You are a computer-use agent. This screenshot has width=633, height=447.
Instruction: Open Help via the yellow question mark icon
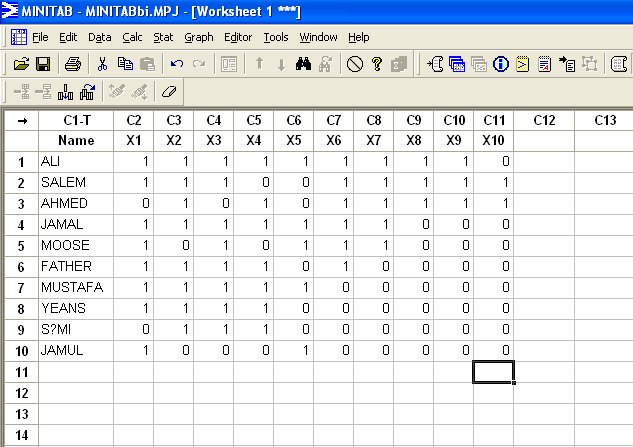pyautogui.click(x=377, y=64)
